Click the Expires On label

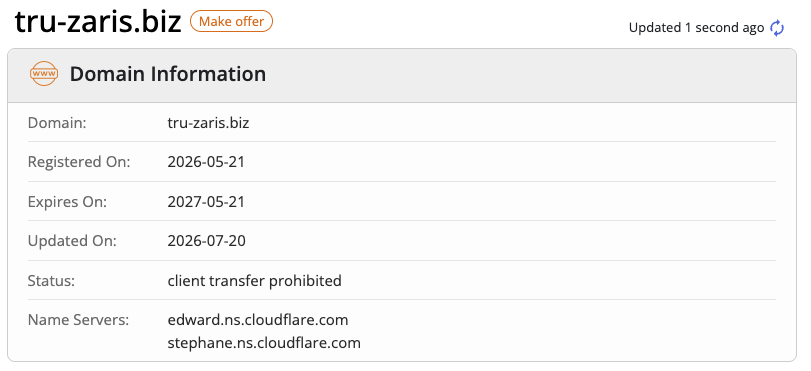click(67, 202)
